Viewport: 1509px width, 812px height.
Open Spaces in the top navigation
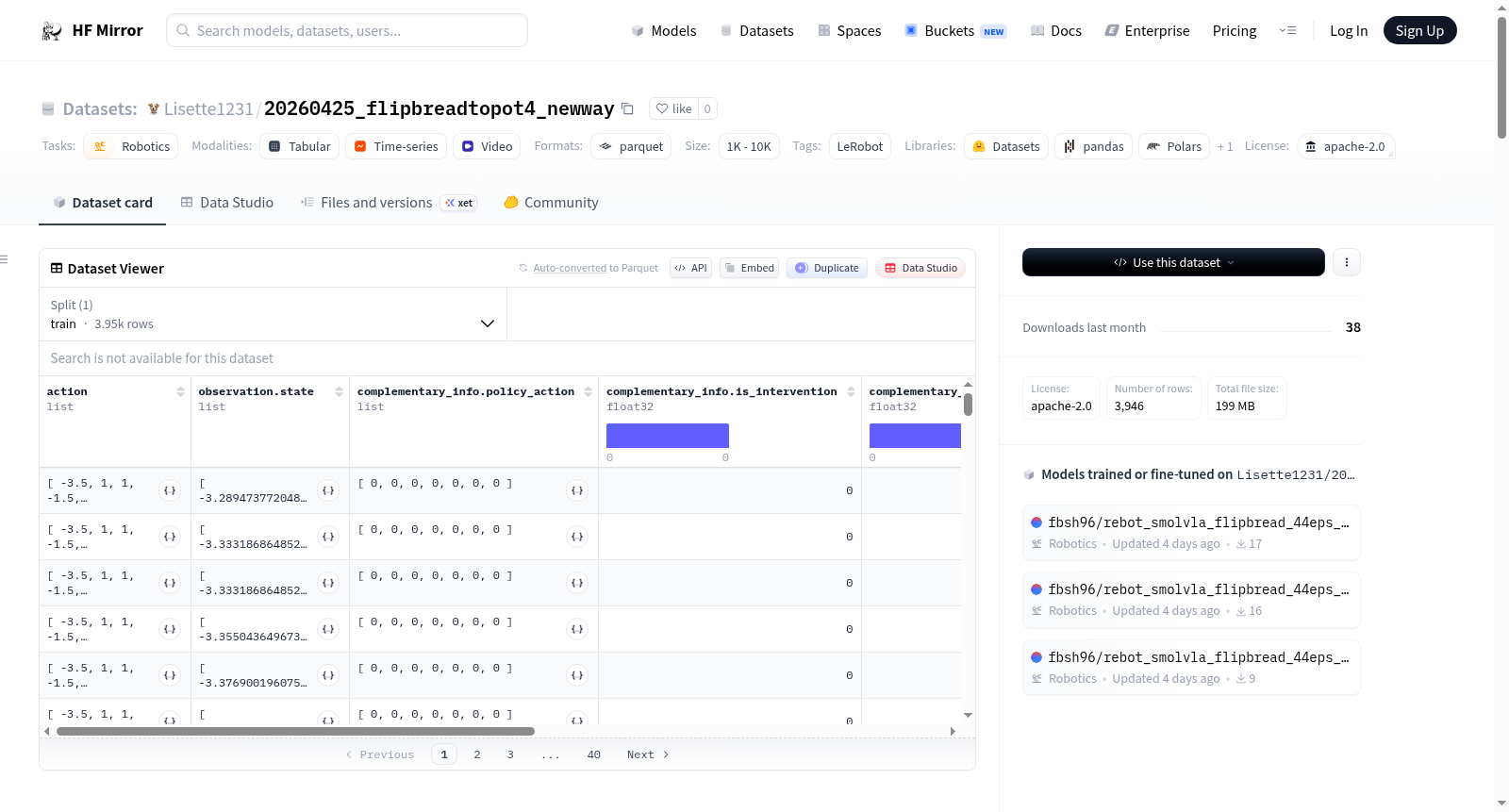[x=850, y=31]
